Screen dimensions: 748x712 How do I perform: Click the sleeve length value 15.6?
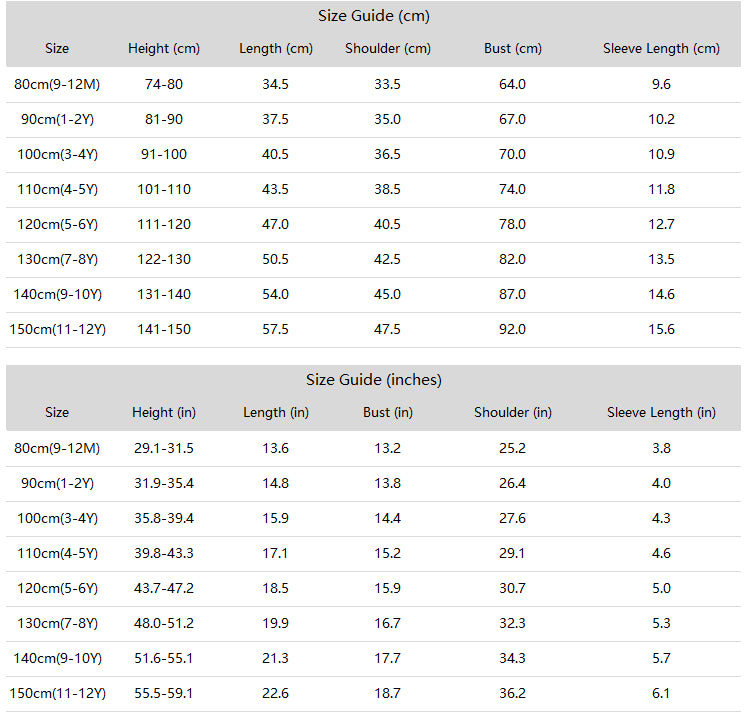(661, 329)
